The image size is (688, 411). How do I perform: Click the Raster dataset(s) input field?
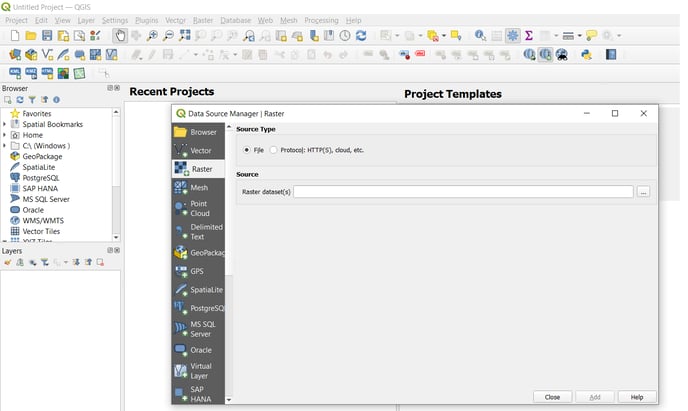[x=463, y=192]
